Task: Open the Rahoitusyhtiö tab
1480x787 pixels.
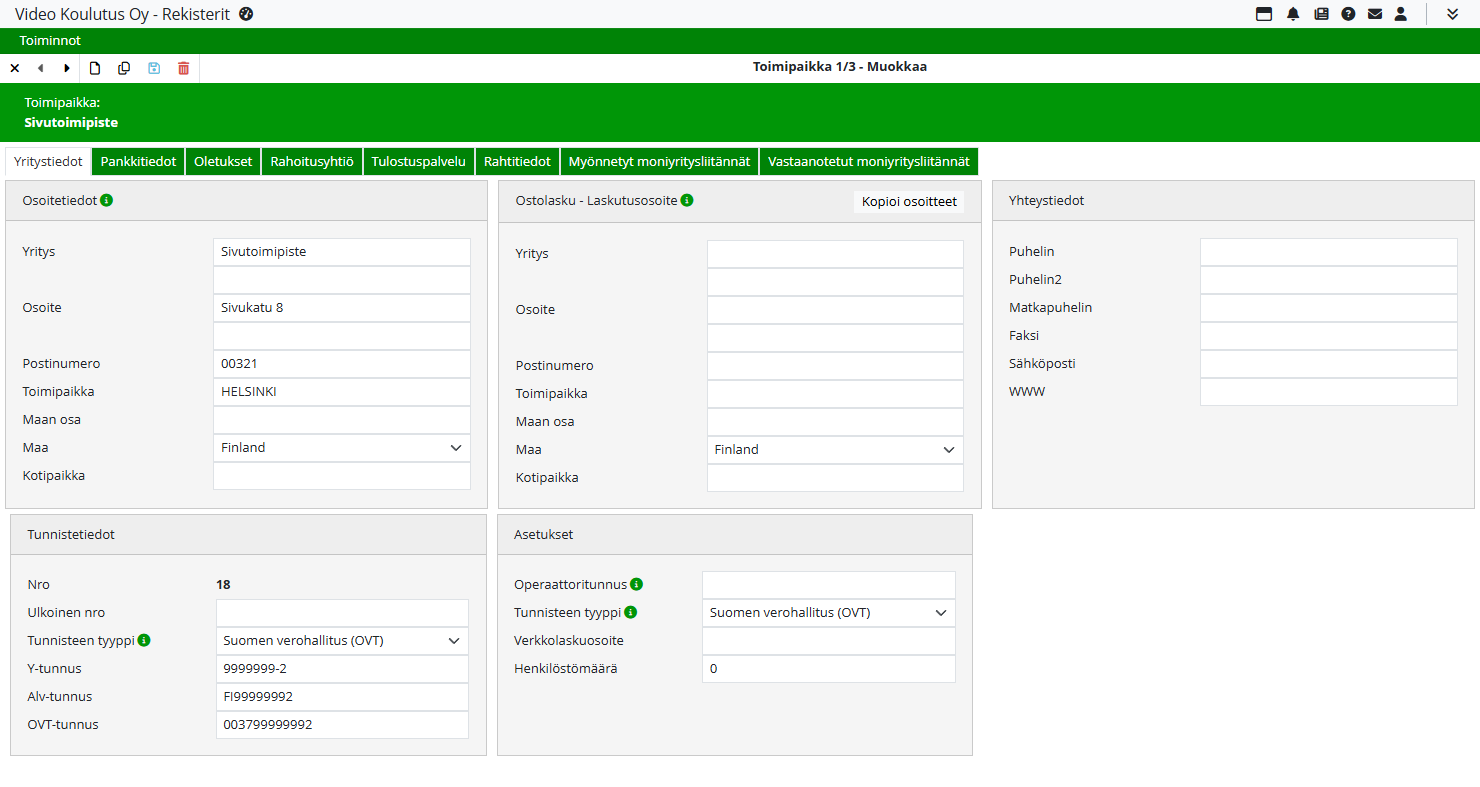Action: 311,161
